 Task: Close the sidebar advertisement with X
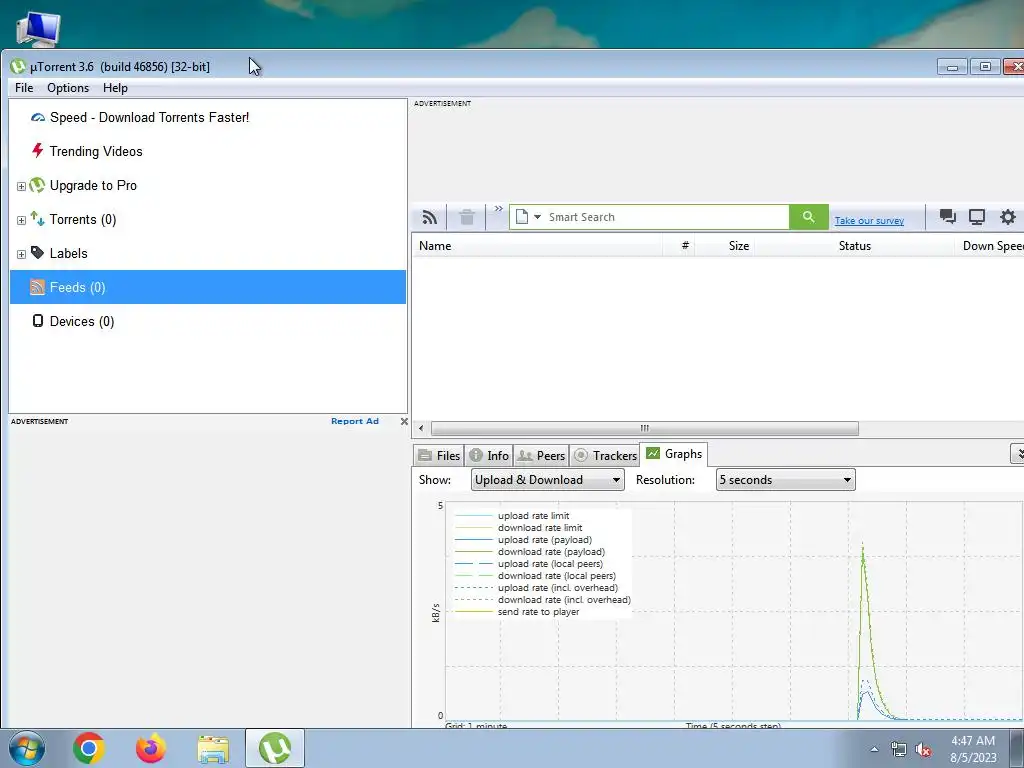[404, 421]
